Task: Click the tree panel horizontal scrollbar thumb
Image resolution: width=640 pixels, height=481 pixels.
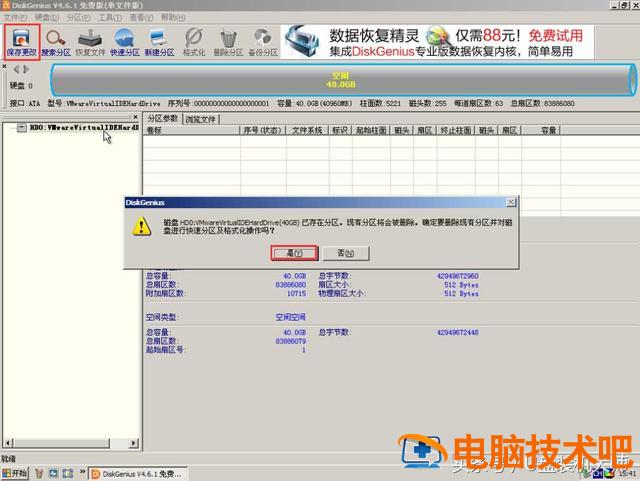Action: tap(61, 443)
